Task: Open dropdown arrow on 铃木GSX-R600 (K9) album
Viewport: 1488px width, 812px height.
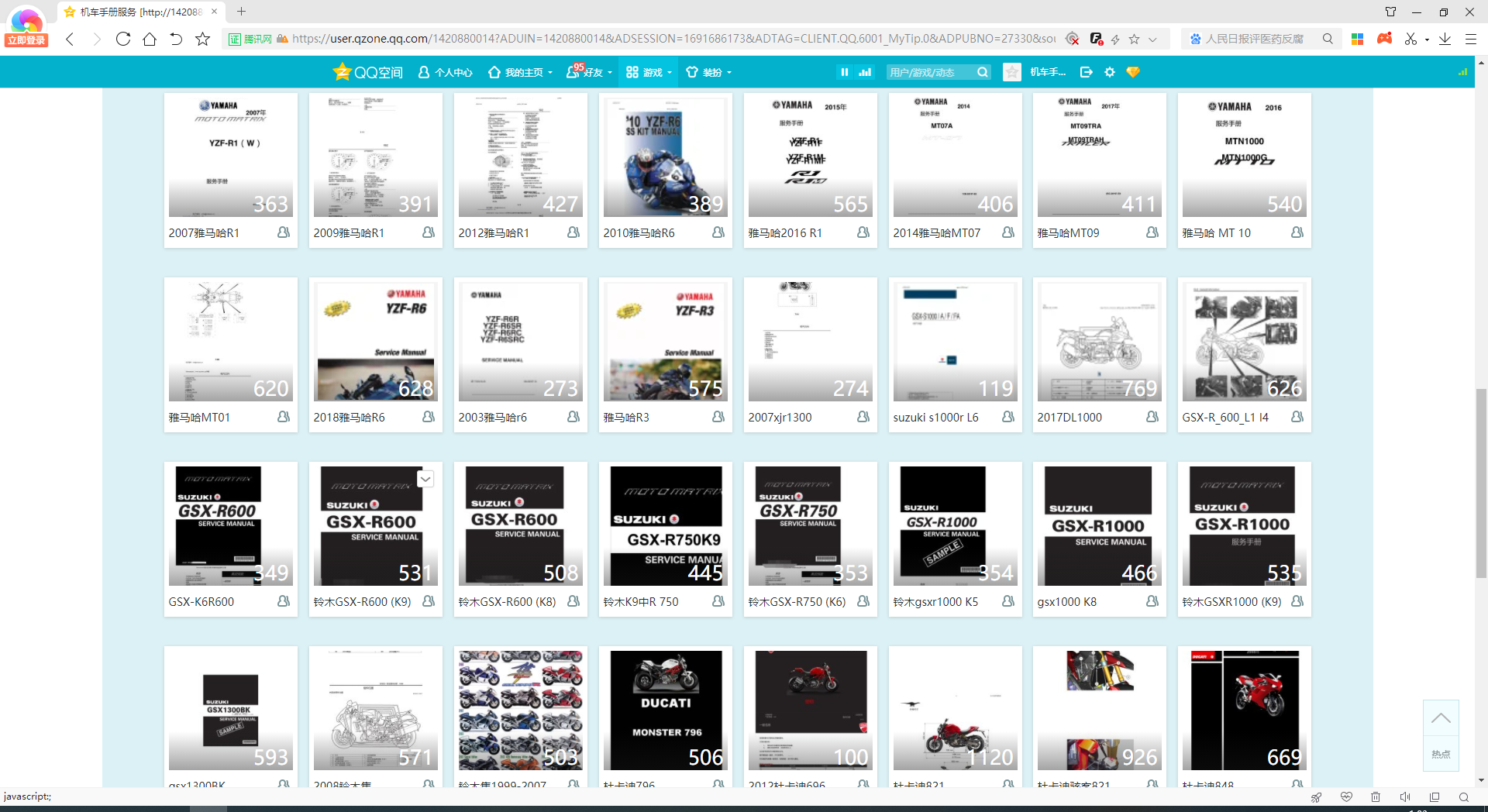Action: pyautogui.click(x=425, y=479)
